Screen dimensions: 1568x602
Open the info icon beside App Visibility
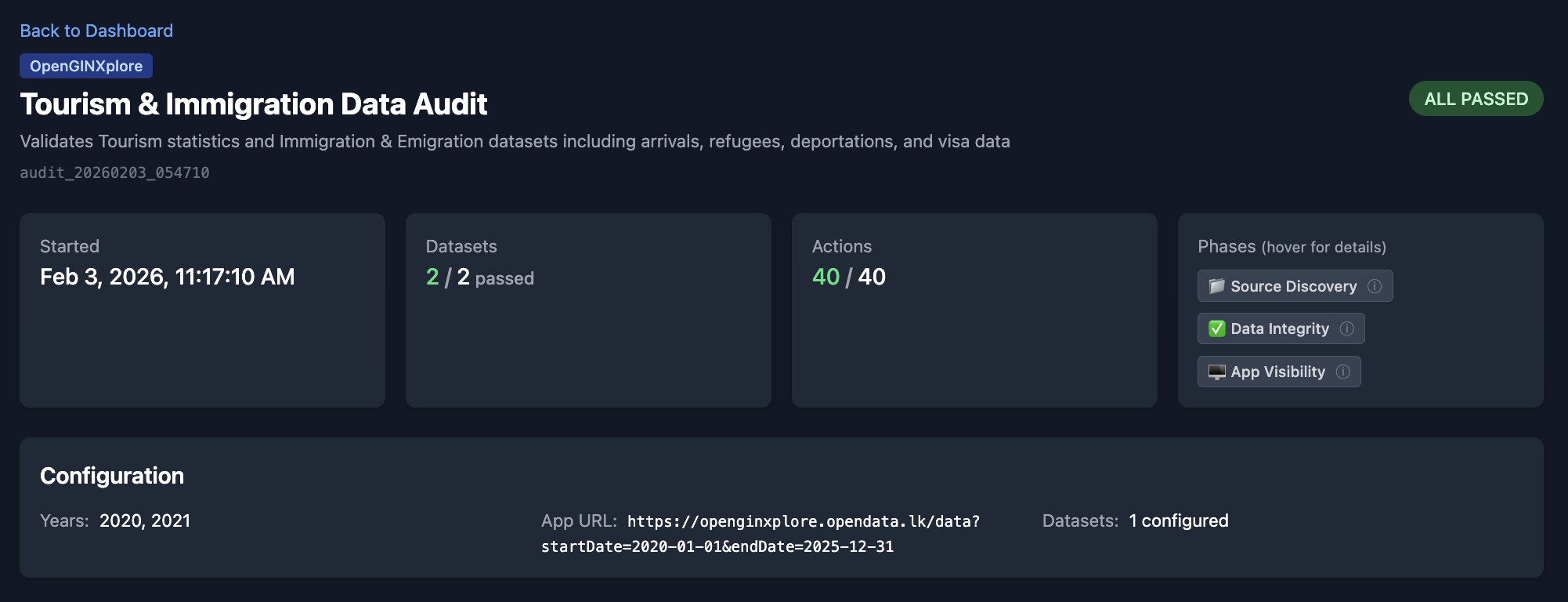pyautogui.click(x=1343, y=372)
